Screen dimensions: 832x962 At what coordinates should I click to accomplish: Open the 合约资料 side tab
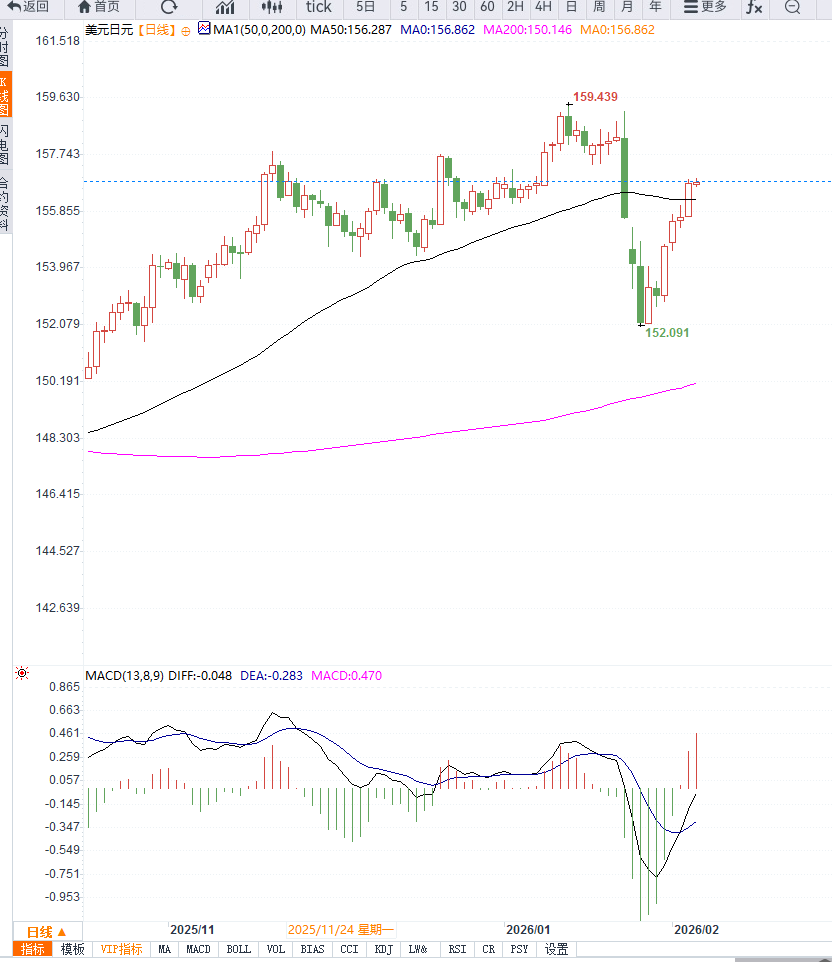pos(5,204)
